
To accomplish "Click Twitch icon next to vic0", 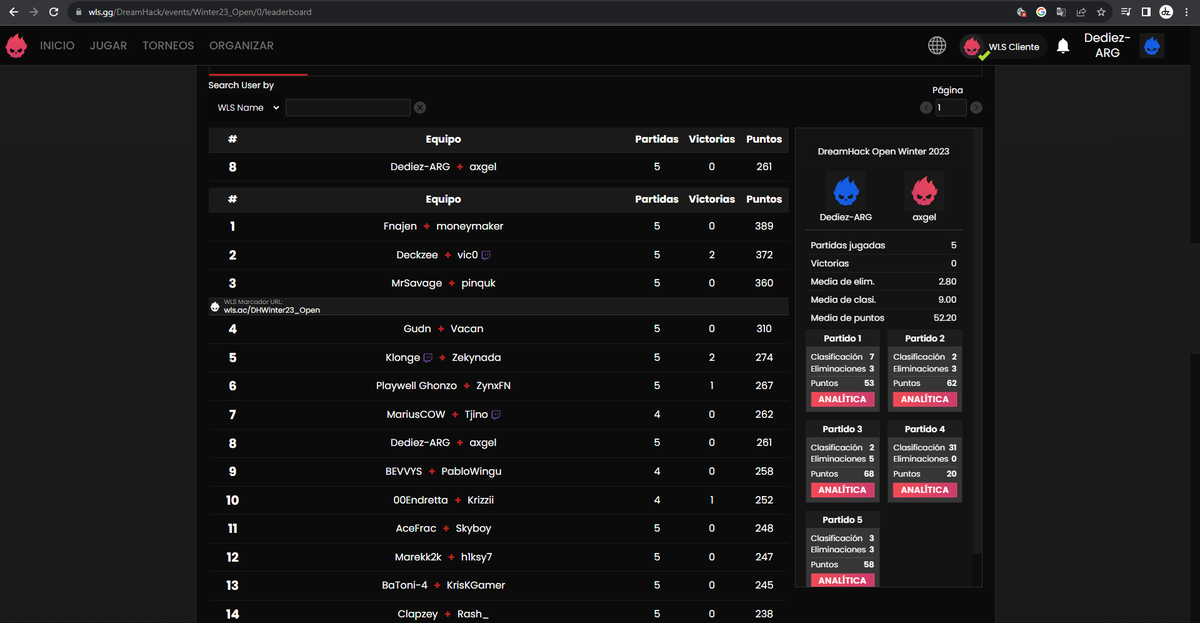I will (486, 255).
